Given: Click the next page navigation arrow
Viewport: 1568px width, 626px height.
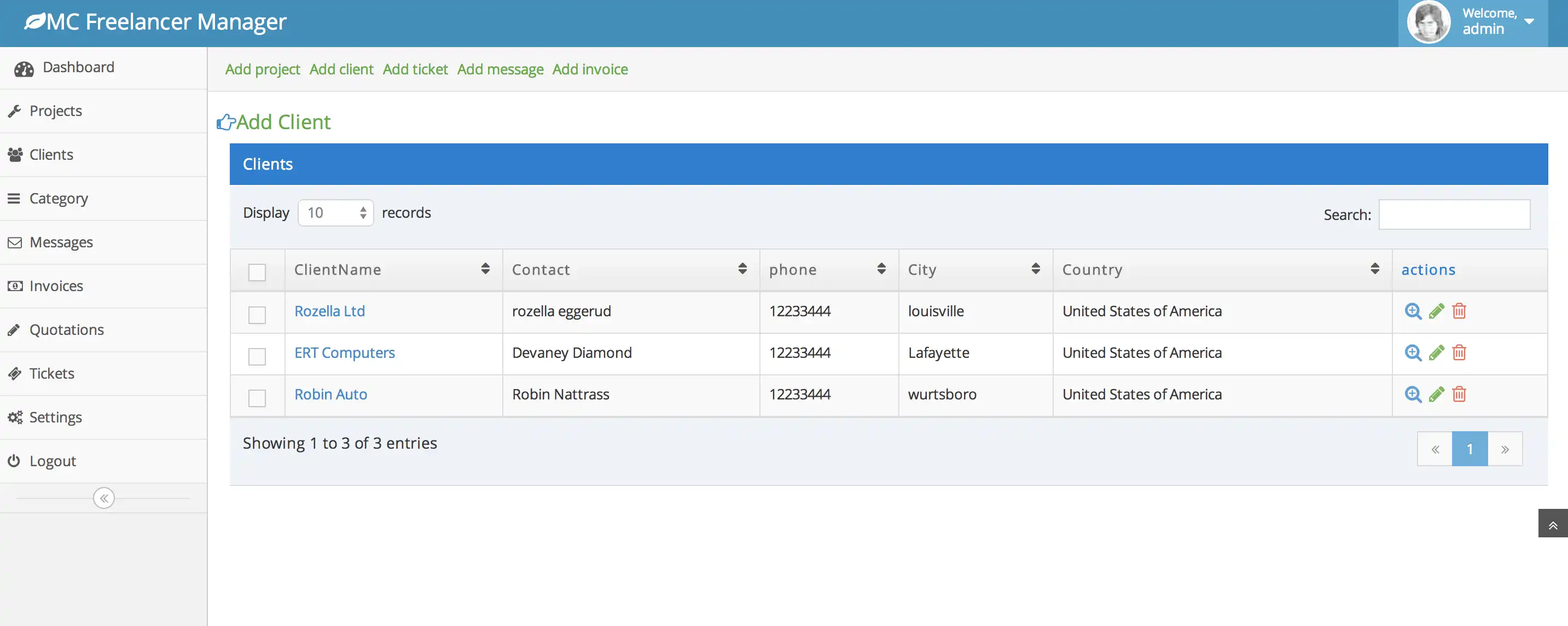Looking at the screenshot, I should click(x=1505, y=448).
